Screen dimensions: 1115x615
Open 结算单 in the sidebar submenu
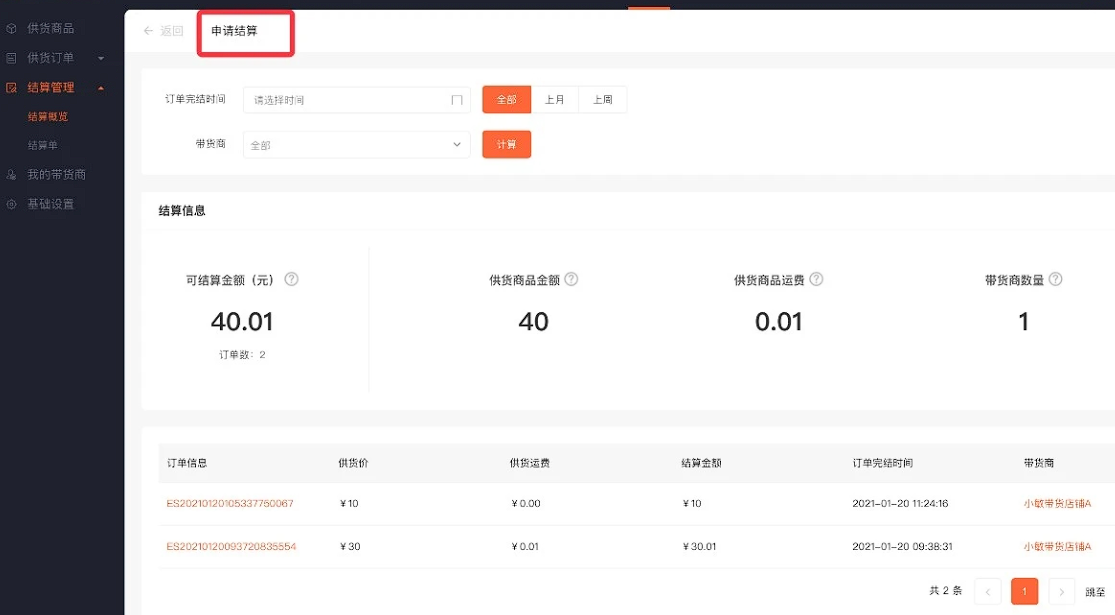click(x=43, y=145)
